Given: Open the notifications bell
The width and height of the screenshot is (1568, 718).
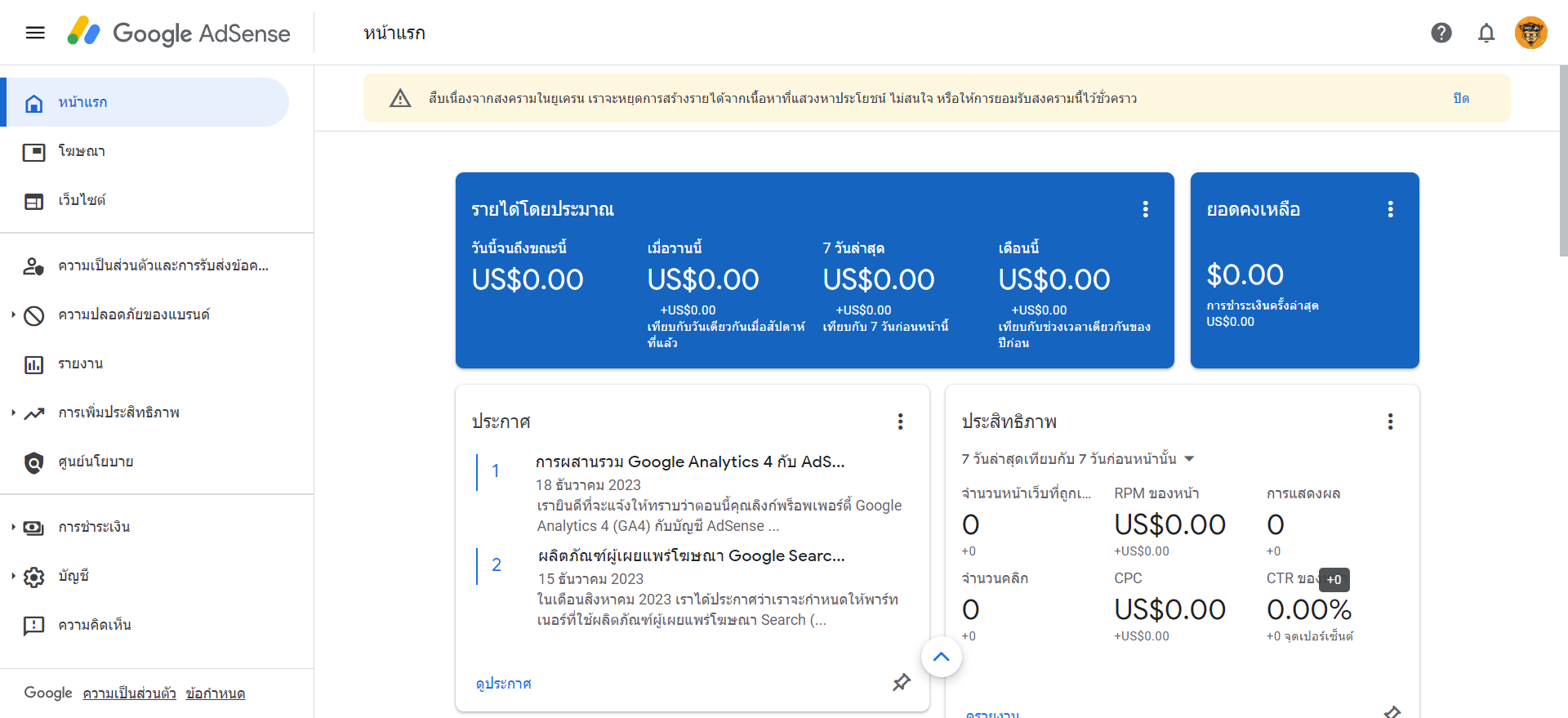Looking at the screenshot, I should click(x=1486, y=33).
